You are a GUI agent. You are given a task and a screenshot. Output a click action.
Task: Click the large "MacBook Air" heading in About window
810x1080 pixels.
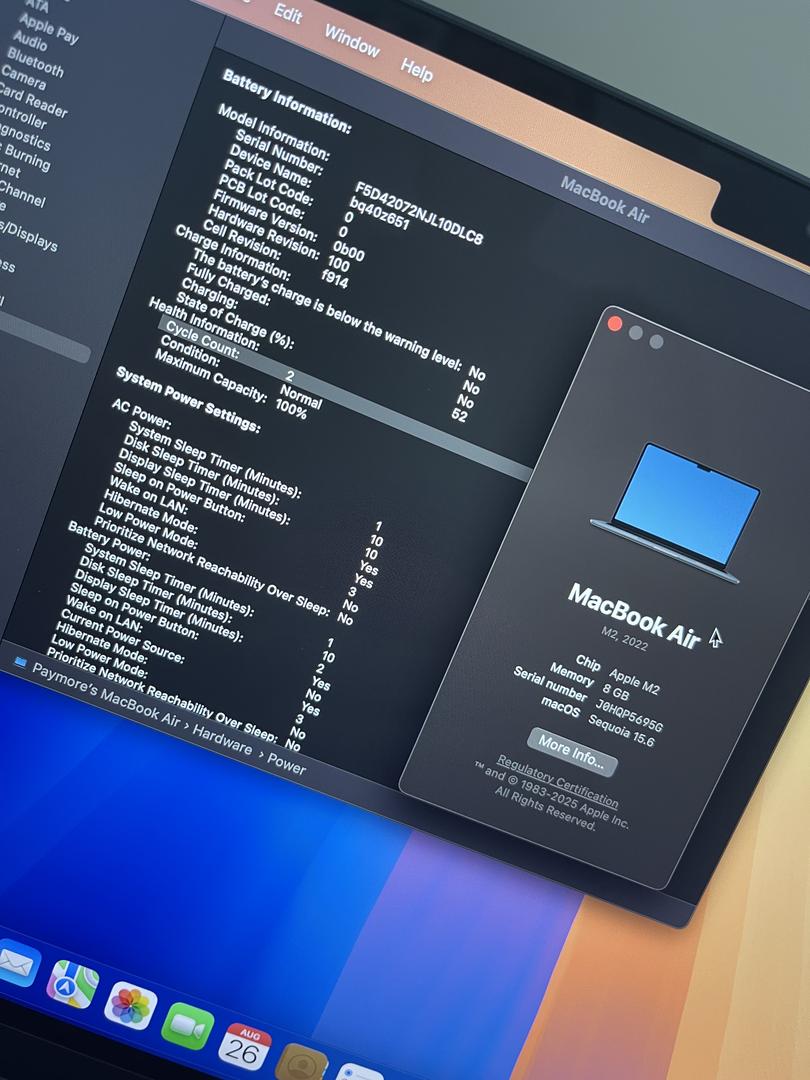(634, 616)
